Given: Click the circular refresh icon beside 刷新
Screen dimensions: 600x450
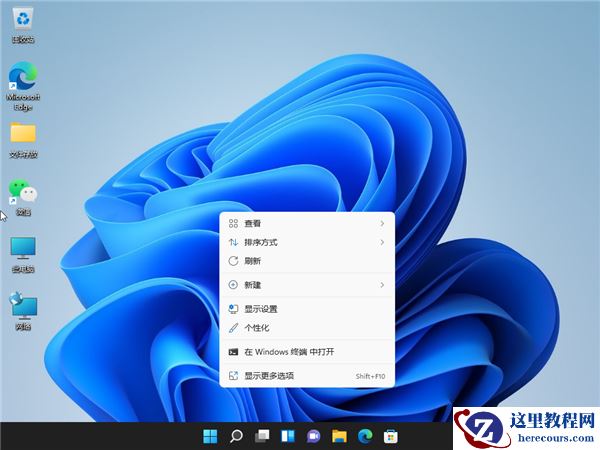Looking at the screenshot, I should 233,261.
